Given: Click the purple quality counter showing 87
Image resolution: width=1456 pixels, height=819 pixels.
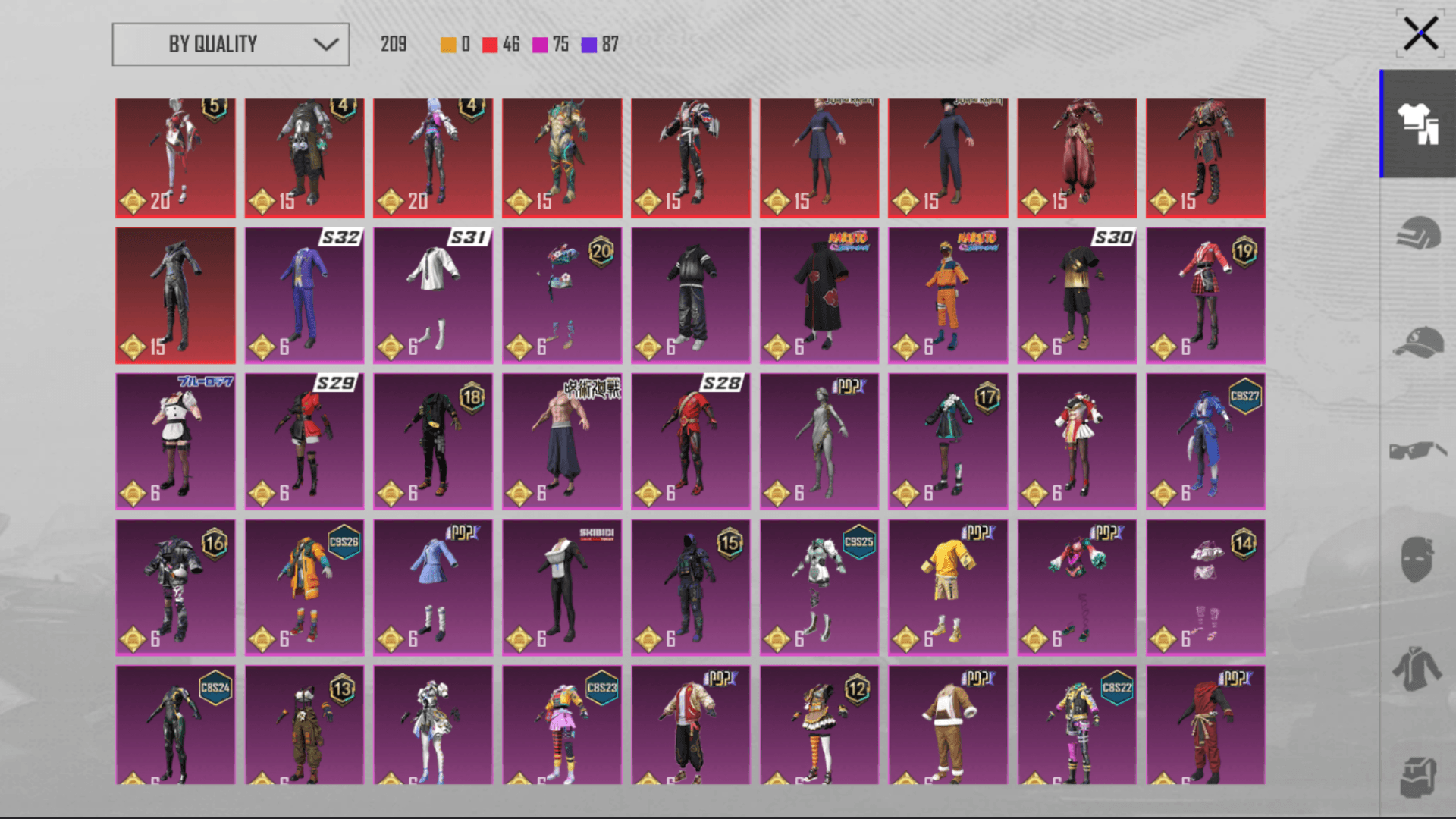Looking at the screenshot, I should point(600,45).
